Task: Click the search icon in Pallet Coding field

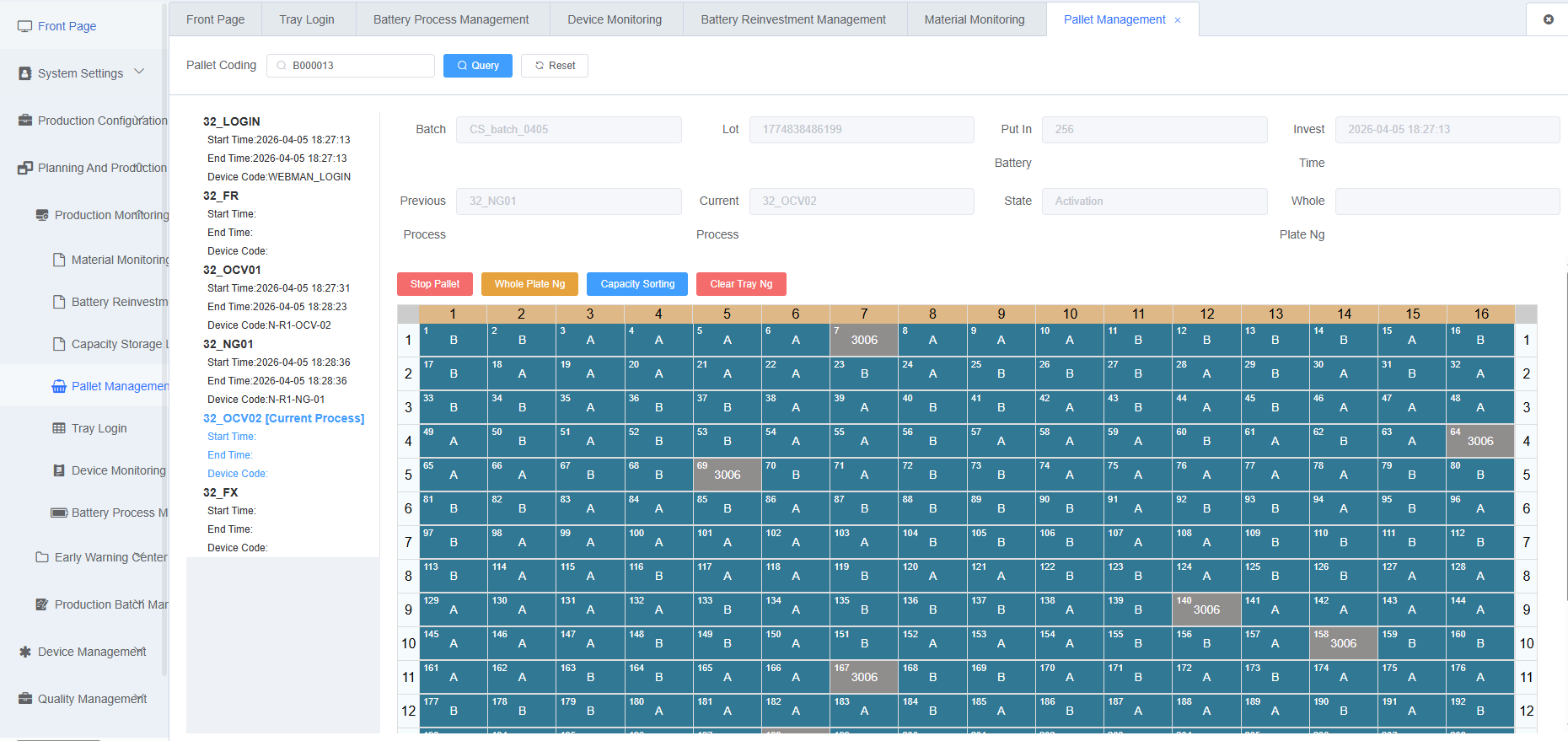Action: click(x=282, y=66)
